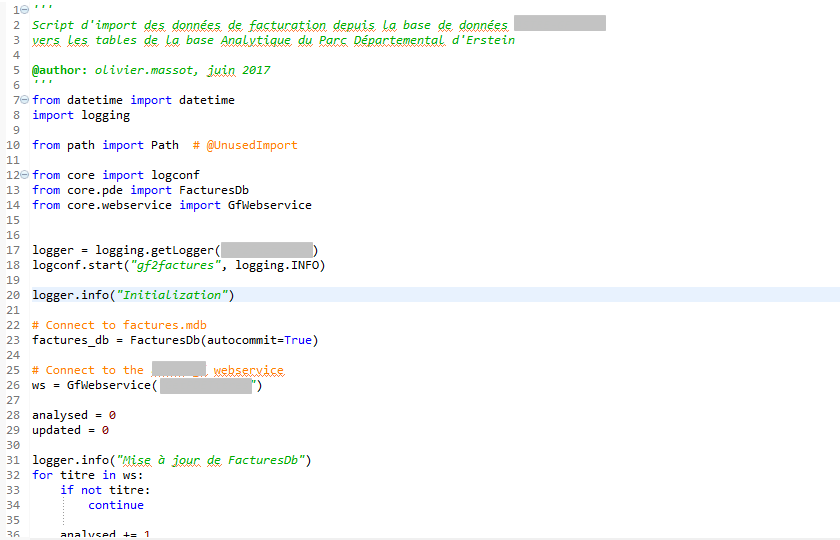Image resolution: width=840 pixels, height=540 pixels.
Task: Collapse the core imports fold at line 12
Action: (24, 175)
